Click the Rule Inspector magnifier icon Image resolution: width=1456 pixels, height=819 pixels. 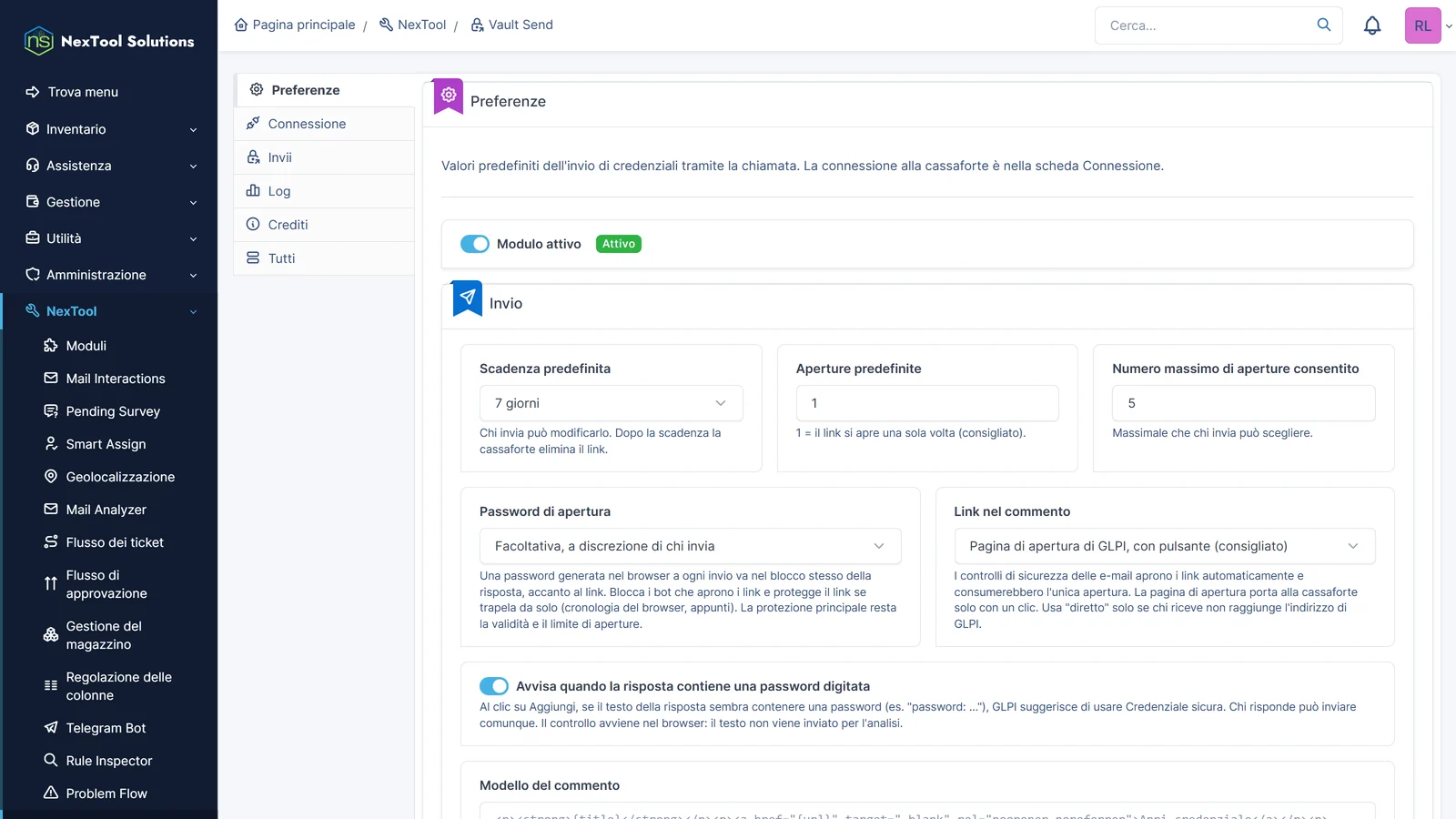click(x=51, y=760)
